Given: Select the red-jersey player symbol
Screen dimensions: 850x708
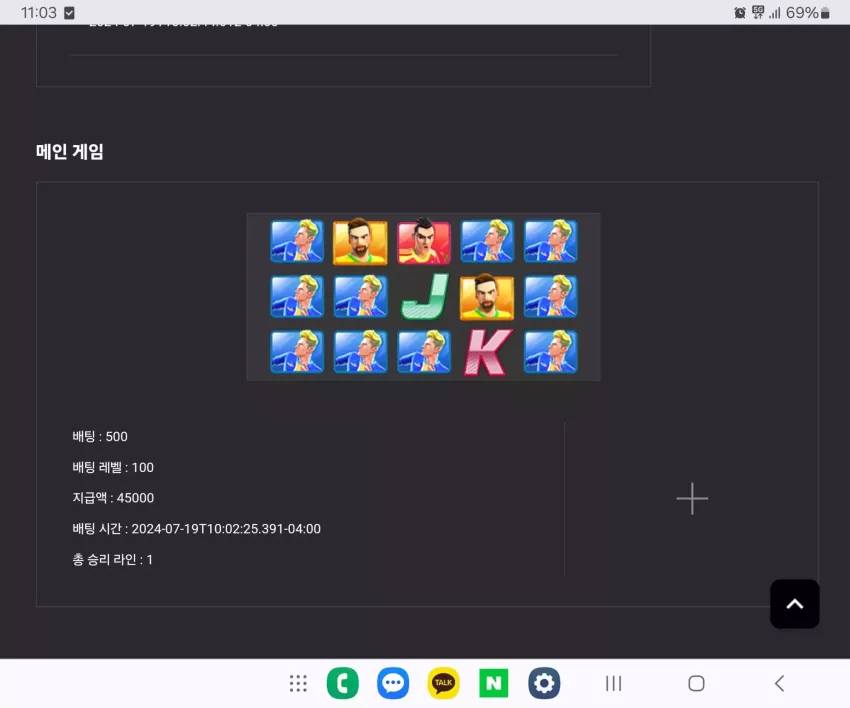Looking at the screenshot, I should [424, 241].
